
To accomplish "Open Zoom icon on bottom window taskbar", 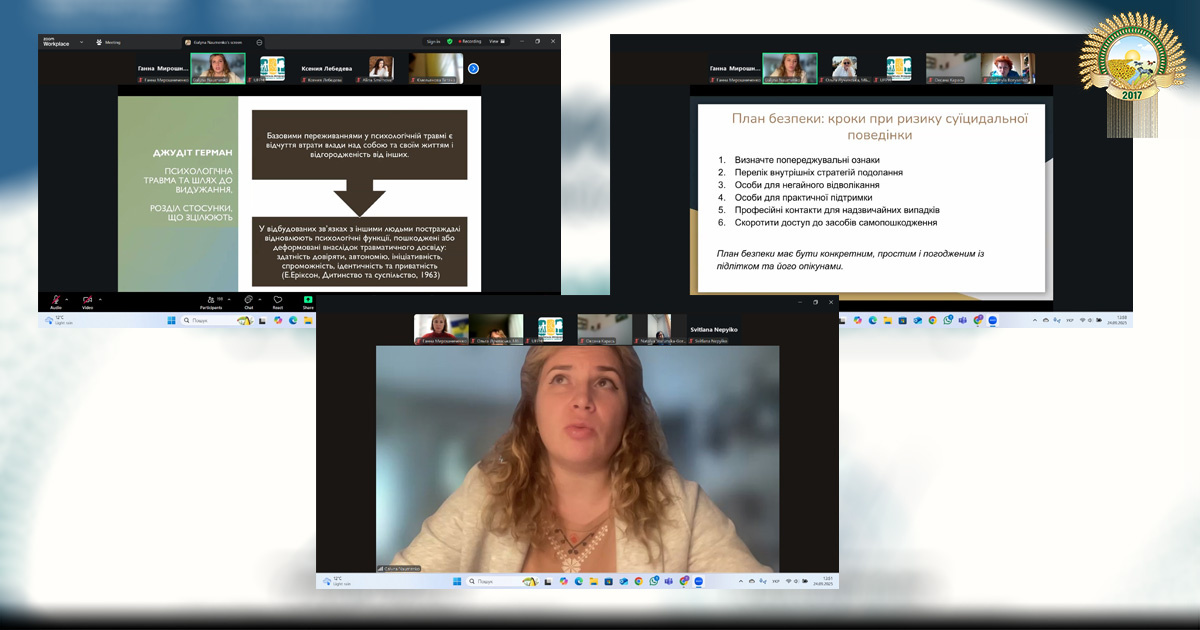I will [698, 581].
